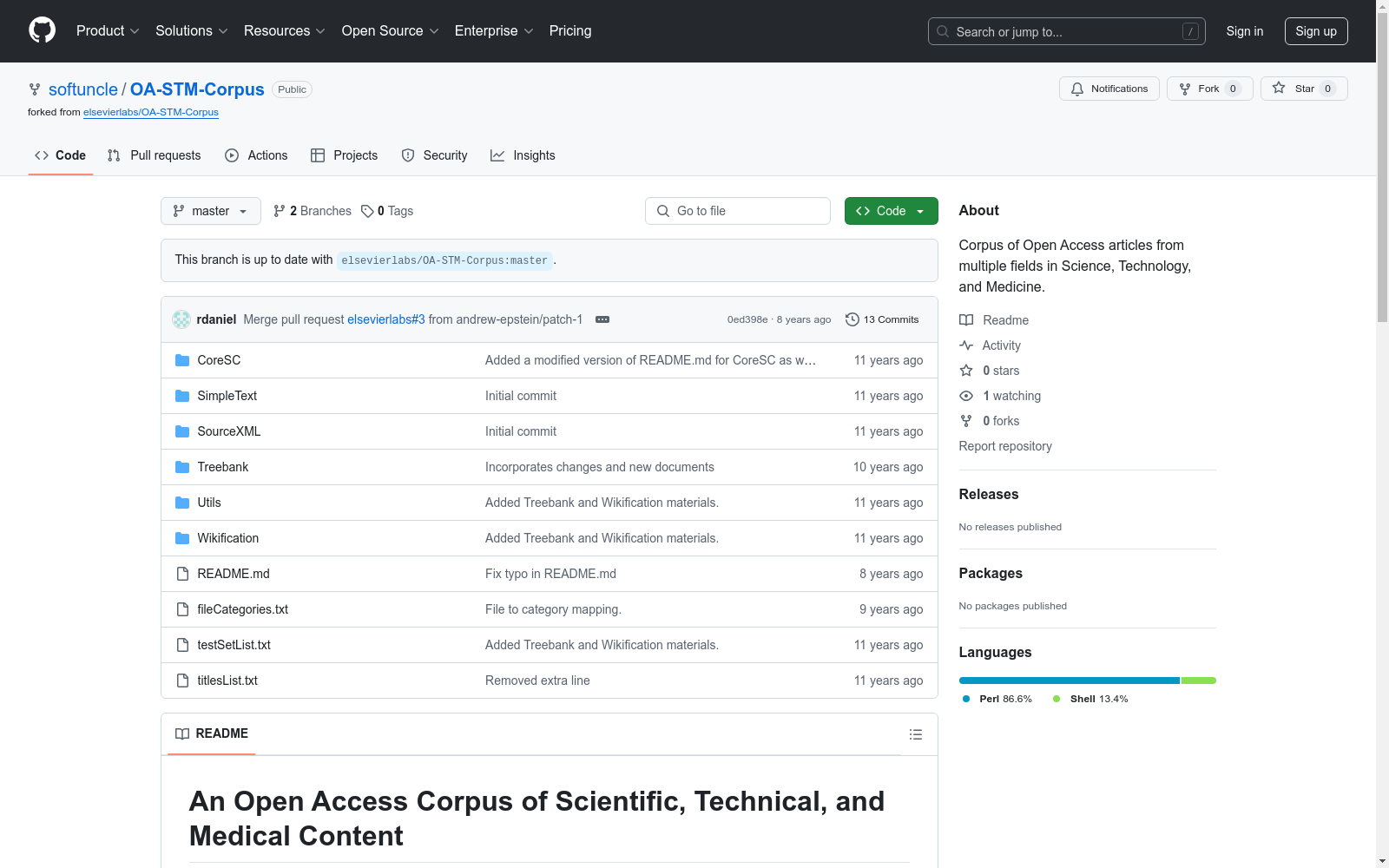Click the Readme book icon in About
This screenshot has height=868, width=1389.
point(966,320)
